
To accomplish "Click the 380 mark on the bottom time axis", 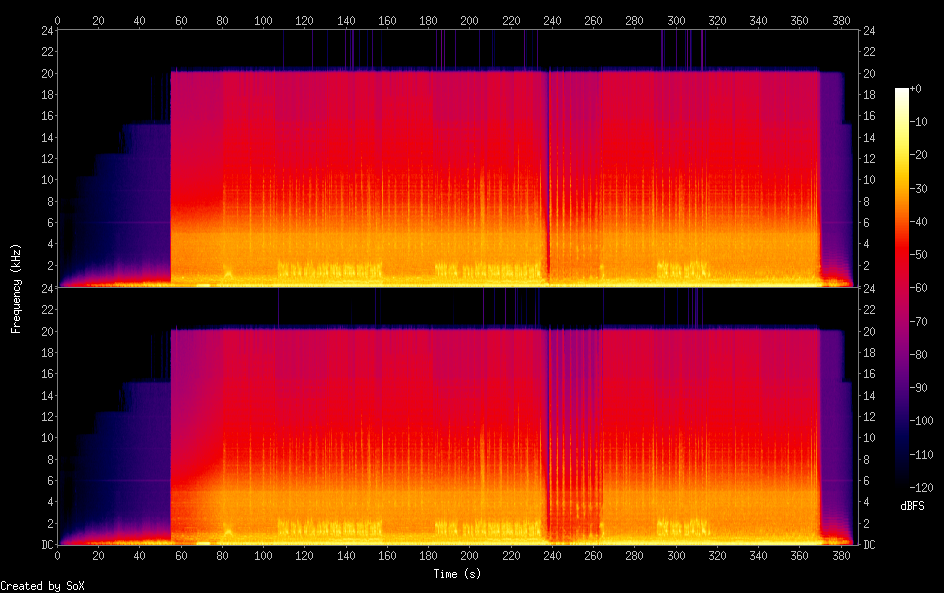I will click(x=842, y=555).
